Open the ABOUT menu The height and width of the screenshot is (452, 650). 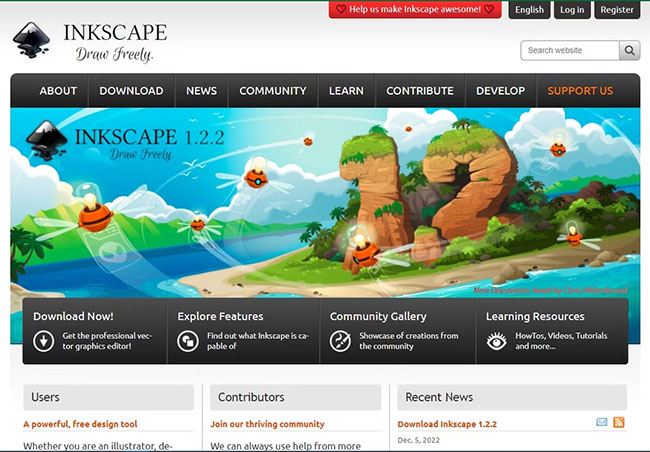click(x=58, y=91)
